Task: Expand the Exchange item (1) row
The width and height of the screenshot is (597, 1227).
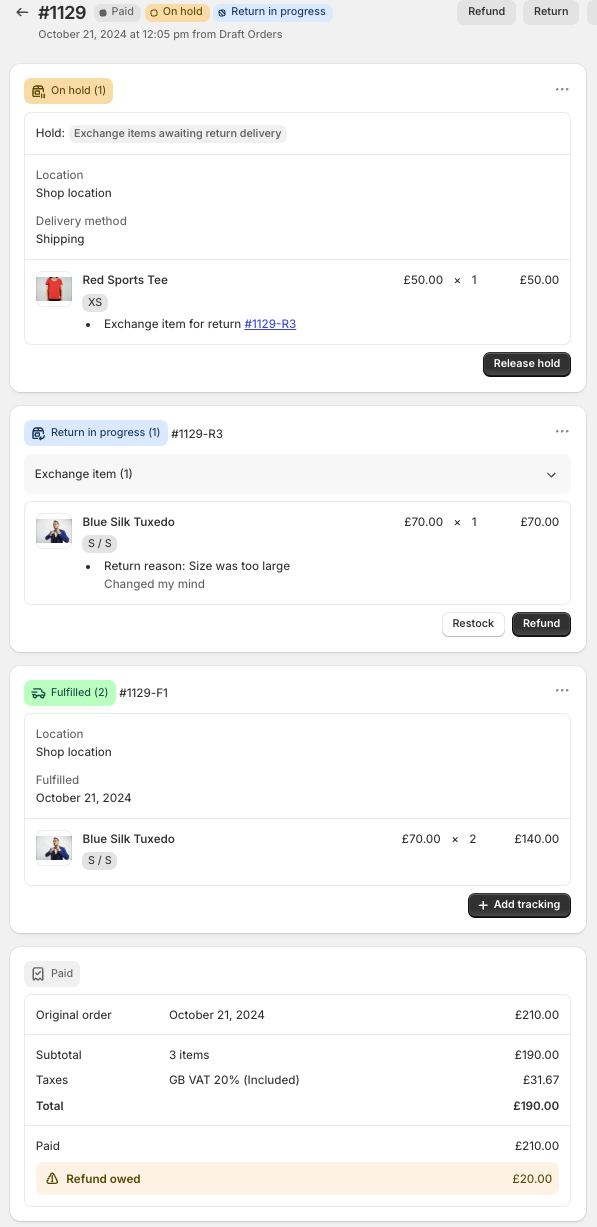Action: (x=297, y=474)
